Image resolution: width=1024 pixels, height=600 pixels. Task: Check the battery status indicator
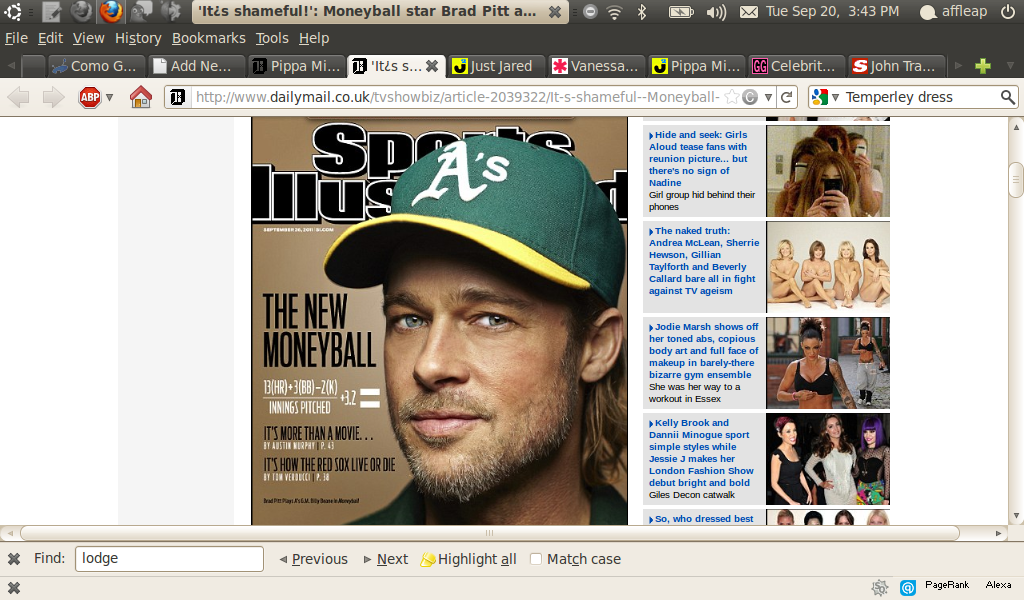click(x=680, y=12)
